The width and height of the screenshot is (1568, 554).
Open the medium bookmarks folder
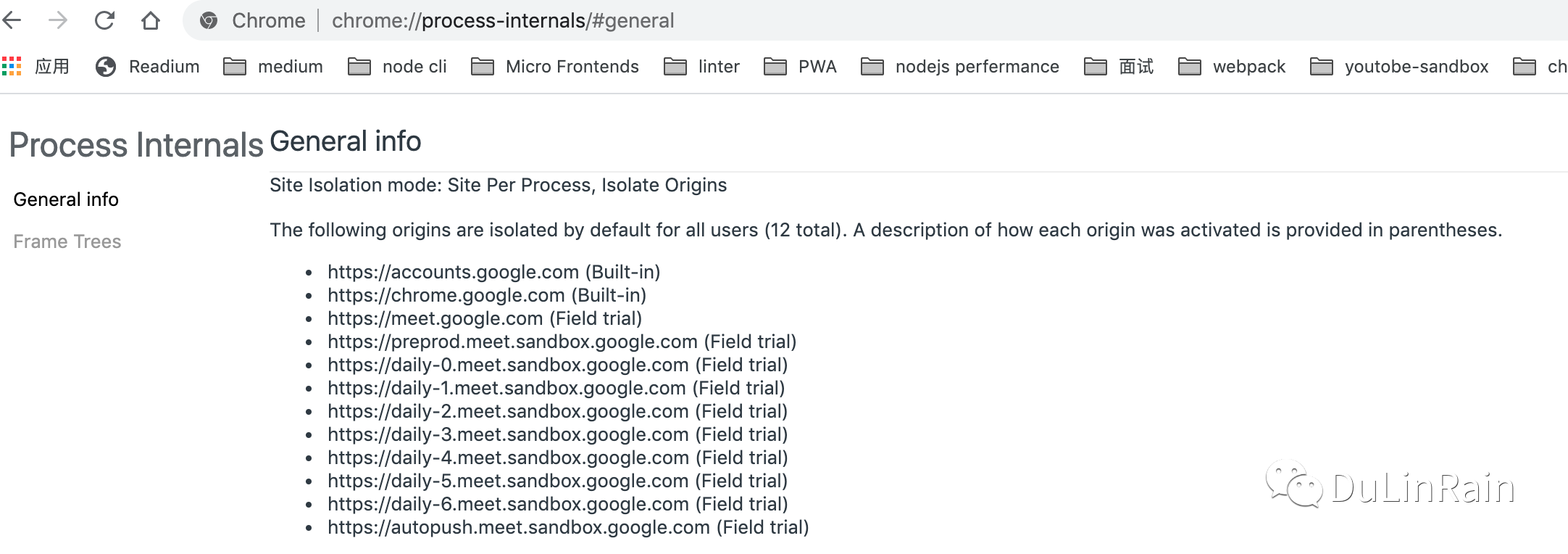273,67
